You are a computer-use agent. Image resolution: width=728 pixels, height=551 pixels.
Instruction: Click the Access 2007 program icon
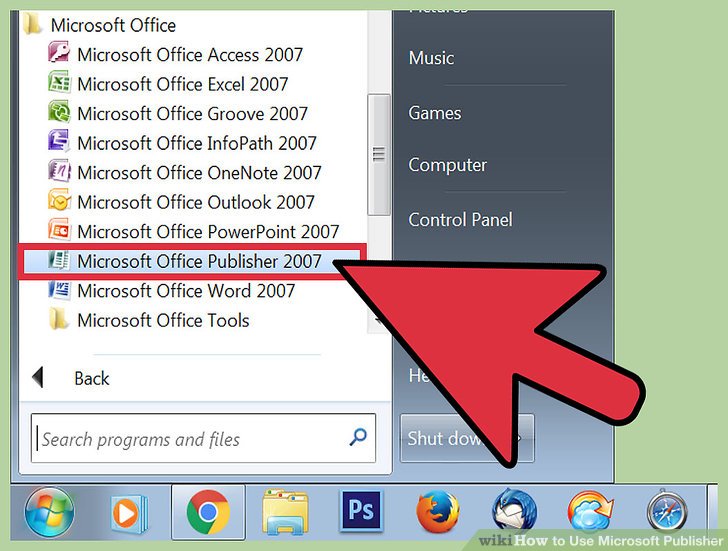coord(59,53)
